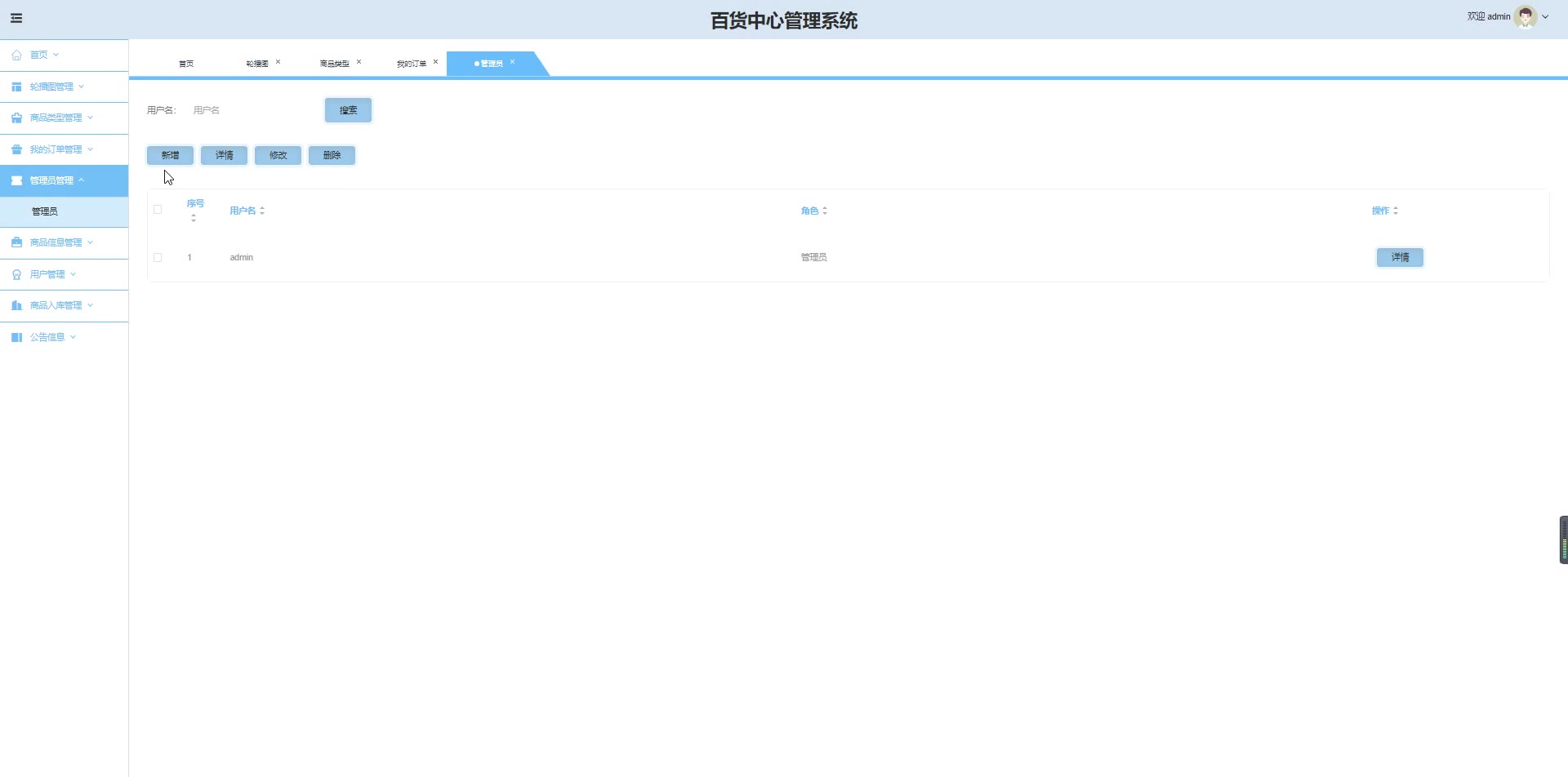The image size is (1568, 777).
Task: Click the 百货中心管理系统 title
Action: [x=784, y=20]
